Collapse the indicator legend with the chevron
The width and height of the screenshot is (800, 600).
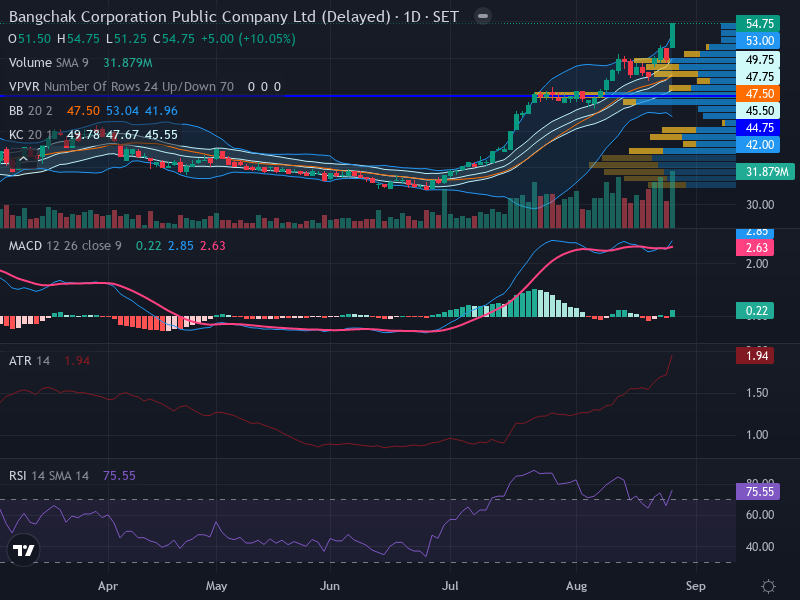[23, 160]
